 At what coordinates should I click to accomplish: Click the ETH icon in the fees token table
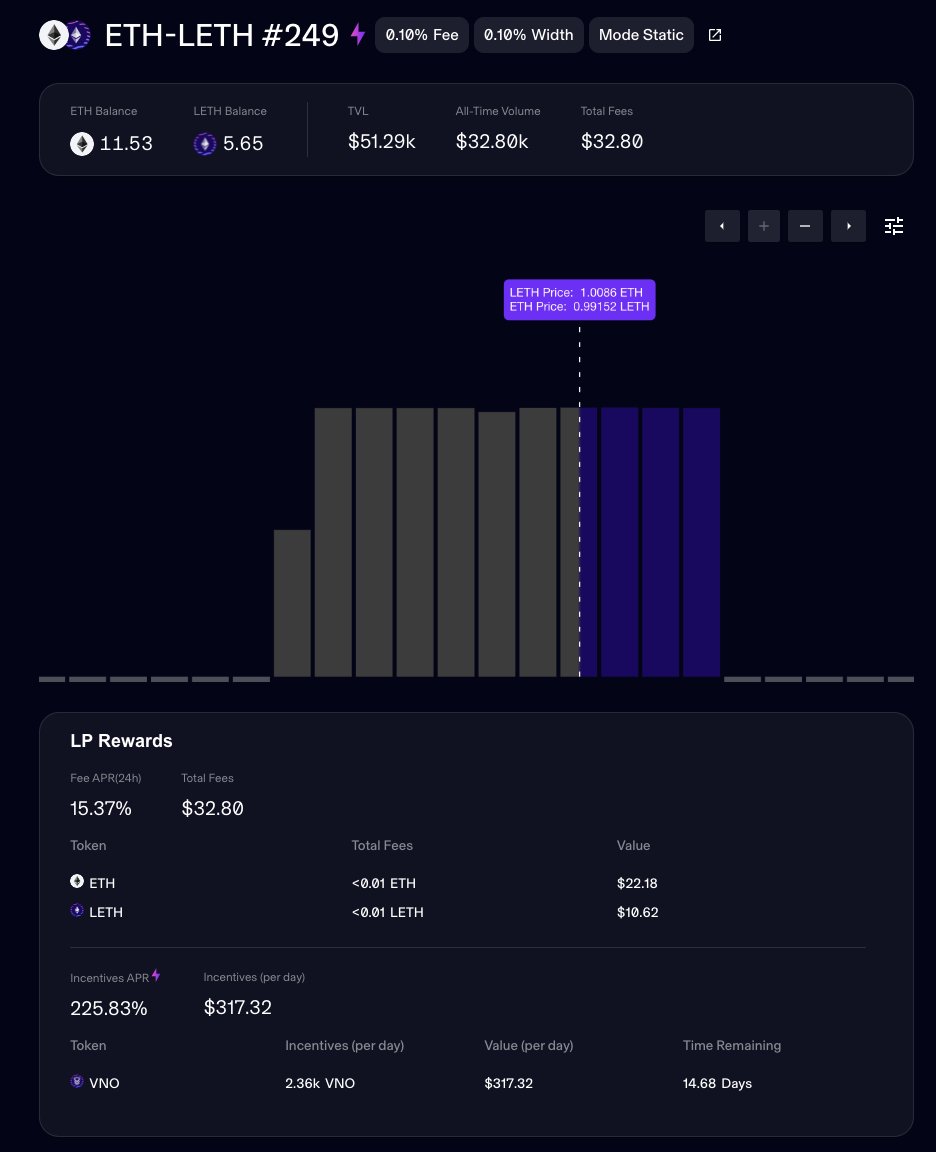click(76, 881)
